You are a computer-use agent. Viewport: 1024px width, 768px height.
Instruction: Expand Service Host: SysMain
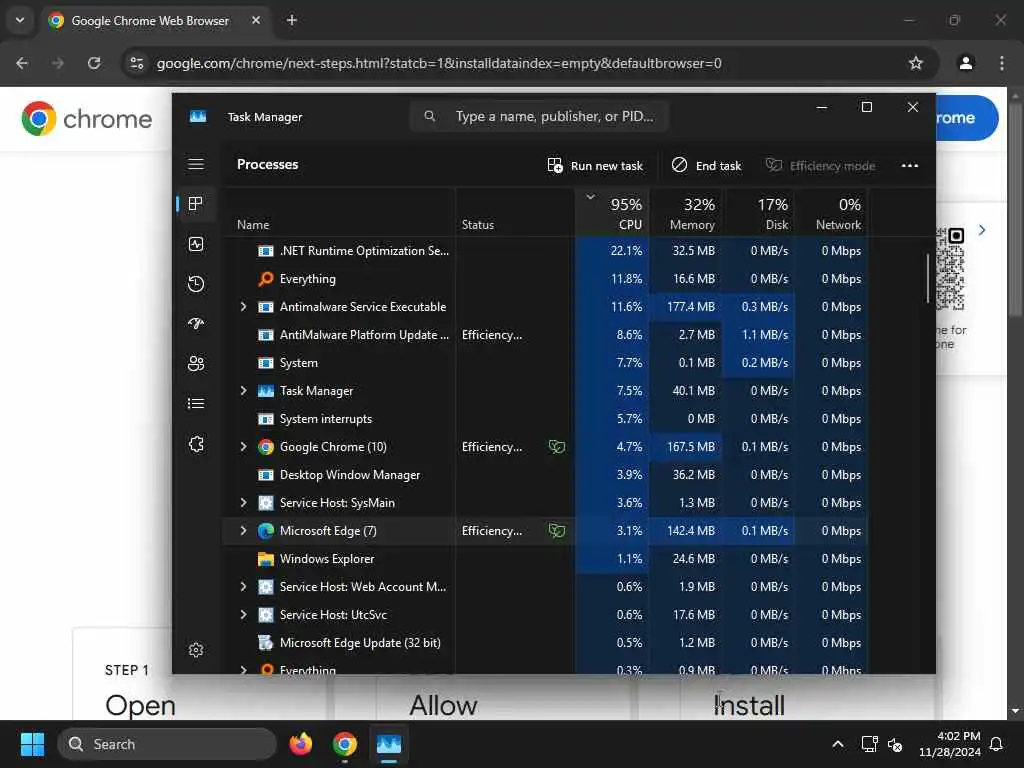(x=244, y=503)
